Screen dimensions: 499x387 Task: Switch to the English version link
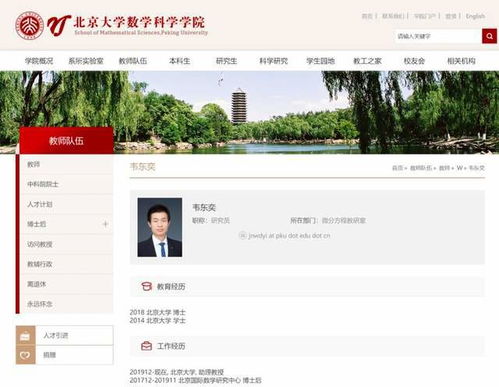475,16
